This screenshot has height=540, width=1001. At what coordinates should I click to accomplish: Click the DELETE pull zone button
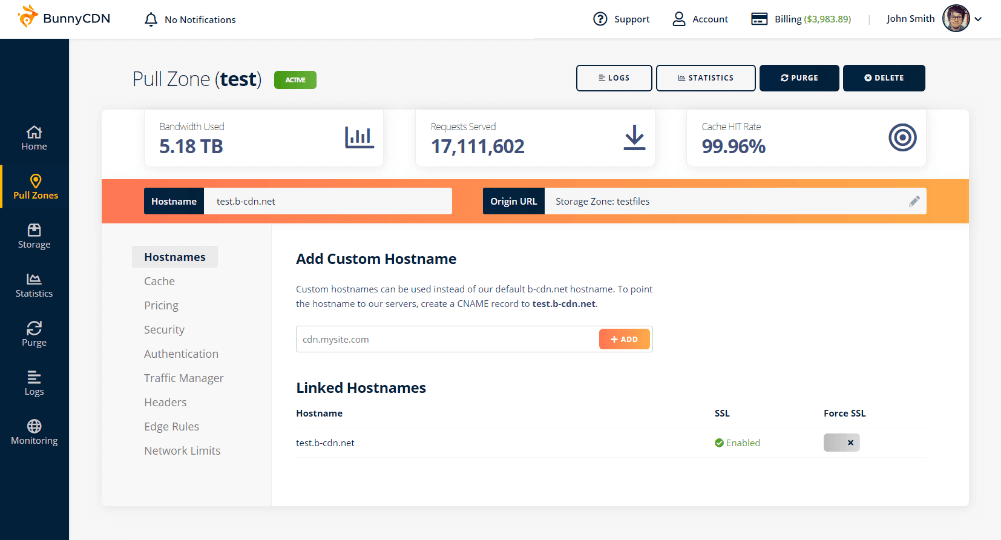pyautogui.click(x=884, y=78)
